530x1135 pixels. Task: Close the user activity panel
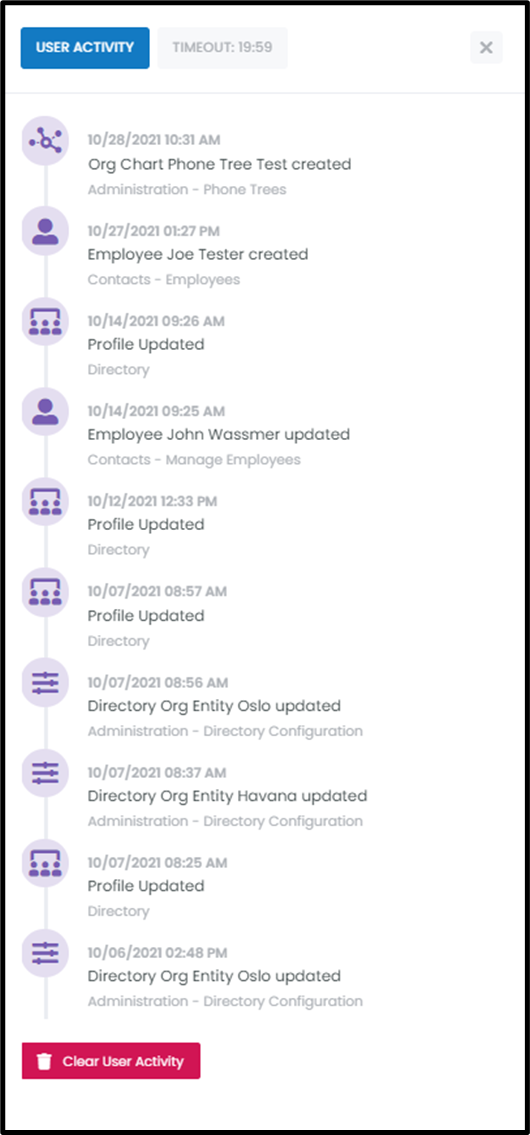[487, 48]
